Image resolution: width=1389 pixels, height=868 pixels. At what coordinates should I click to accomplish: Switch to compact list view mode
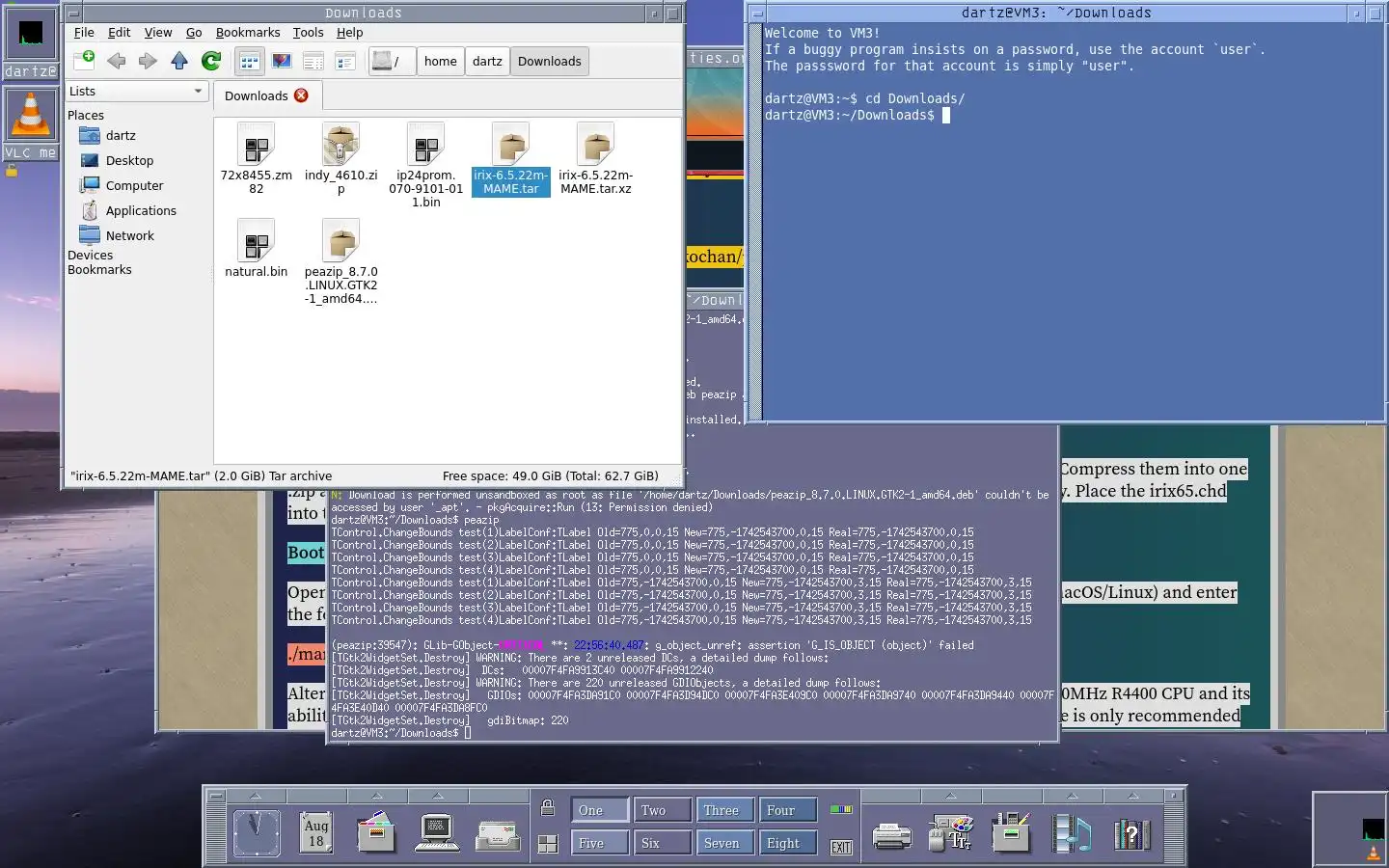tap(313, 61)
